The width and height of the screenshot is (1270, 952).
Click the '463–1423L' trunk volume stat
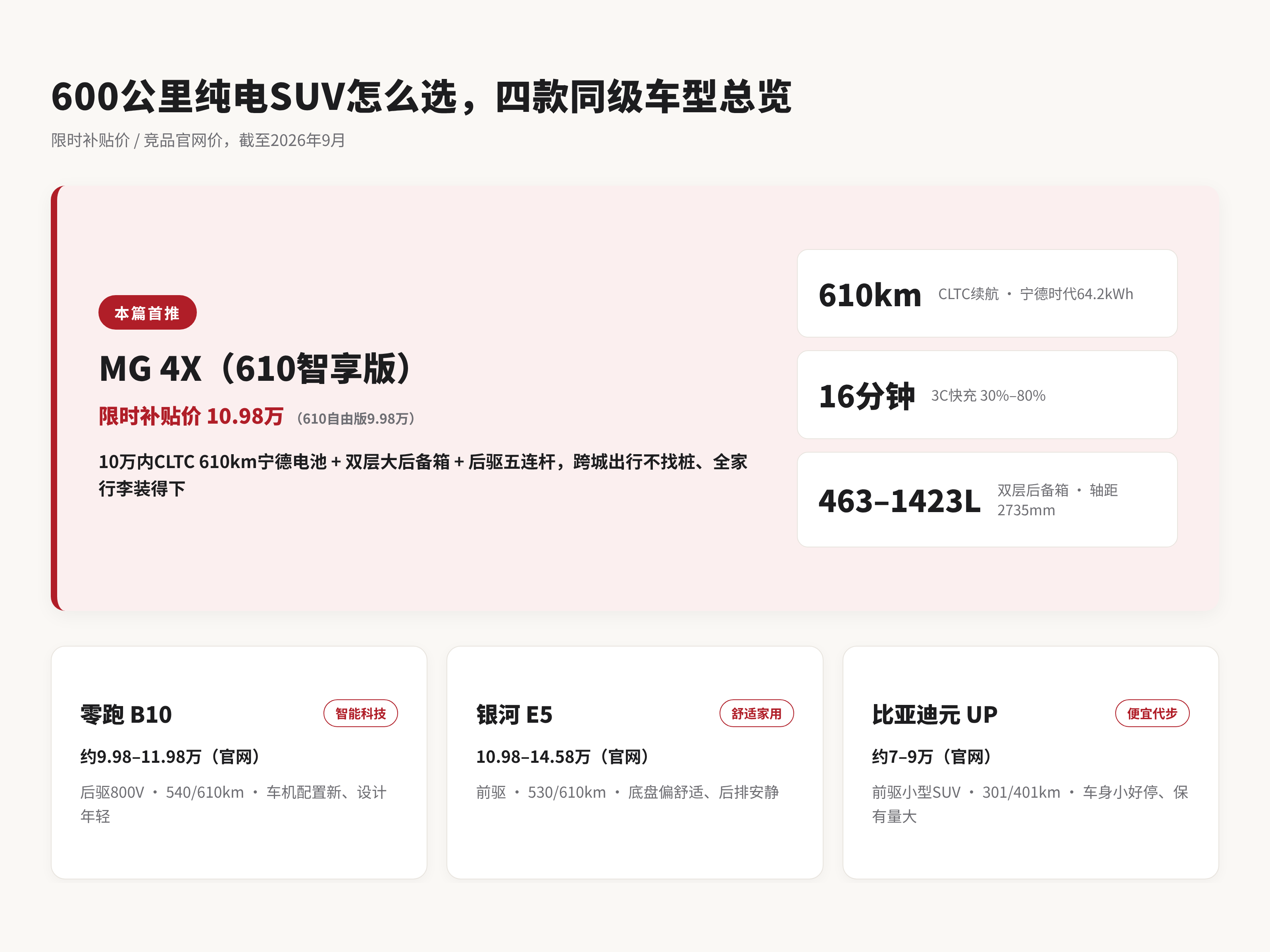900,501
